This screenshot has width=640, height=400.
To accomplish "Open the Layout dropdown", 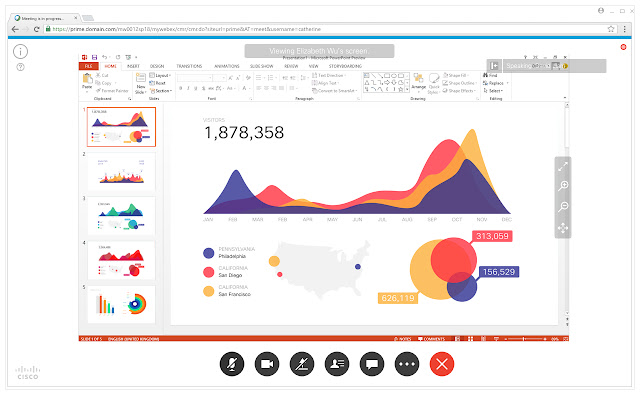I will pyautogui.click(x=160, y=76).
